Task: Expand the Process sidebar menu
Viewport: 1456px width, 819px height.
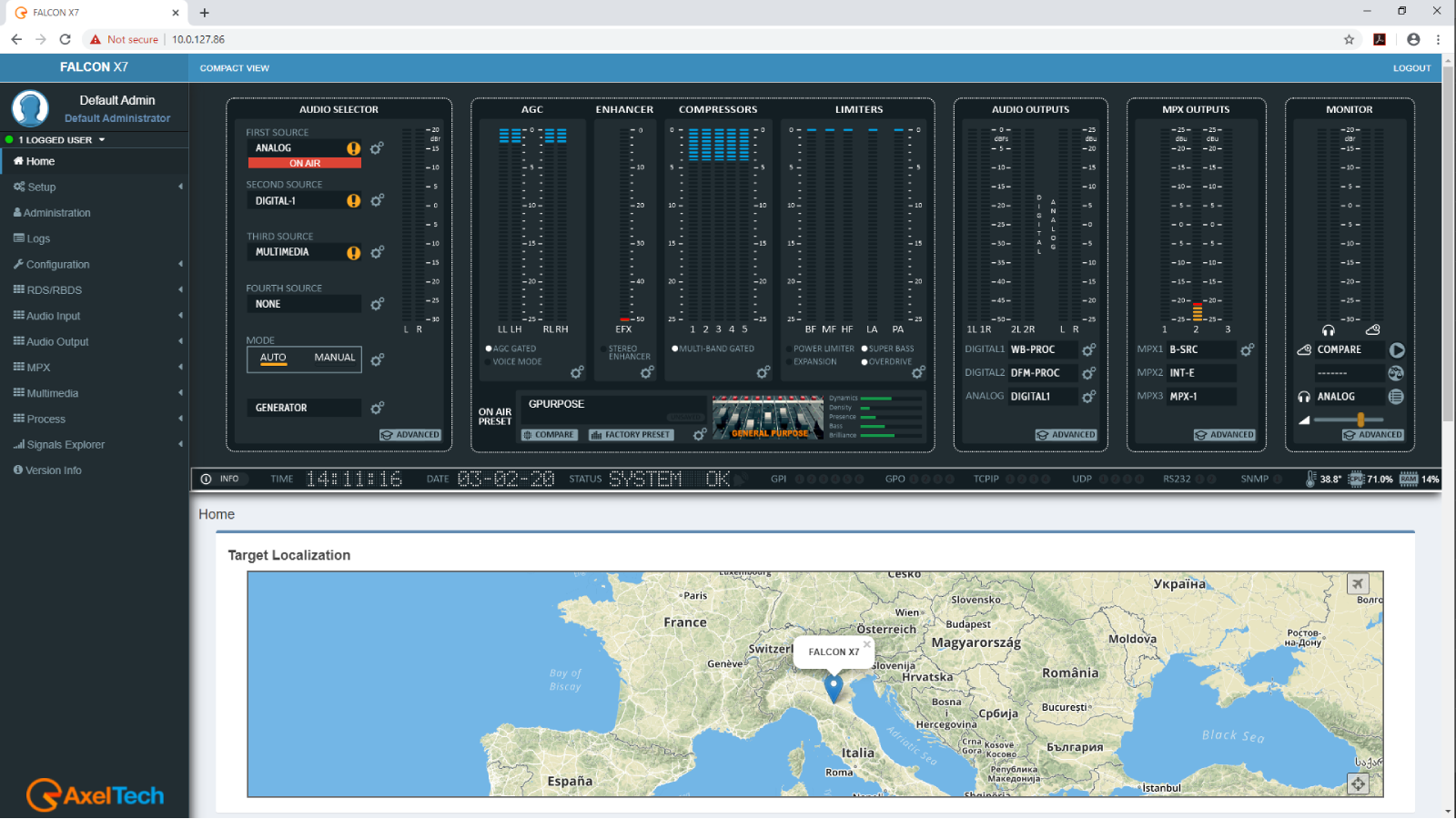Action: [x=95, y=419]
